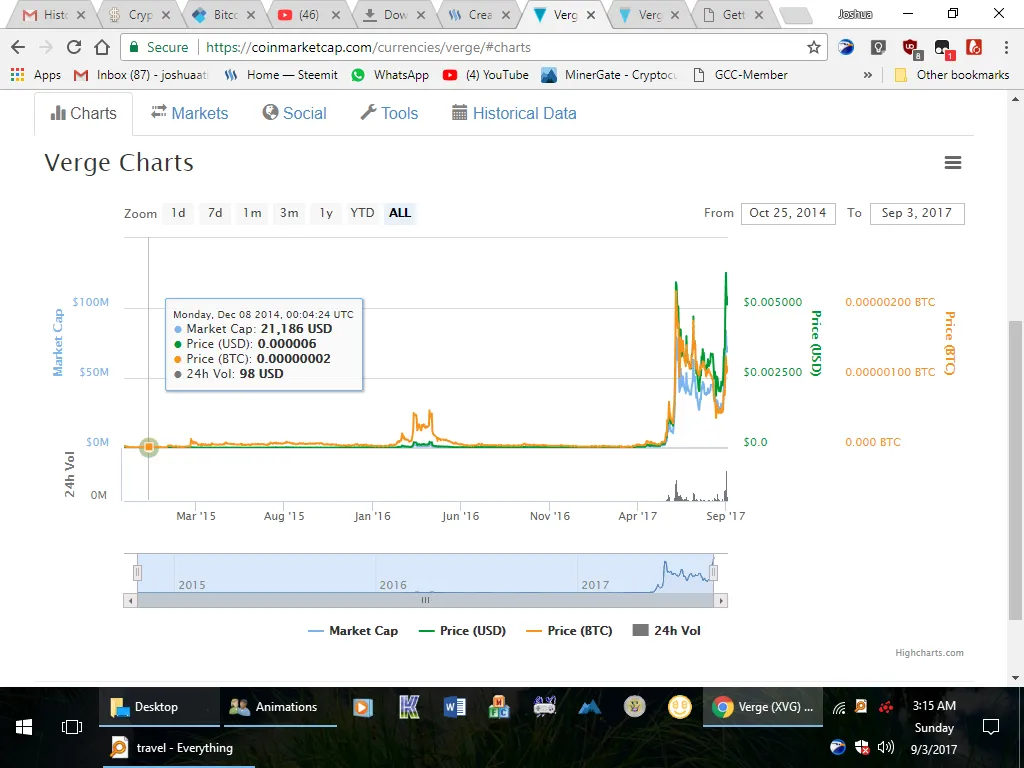Go to the browser home page icon
The width and height of the screenshot is (1024, 768).
[x=102, y=47]
